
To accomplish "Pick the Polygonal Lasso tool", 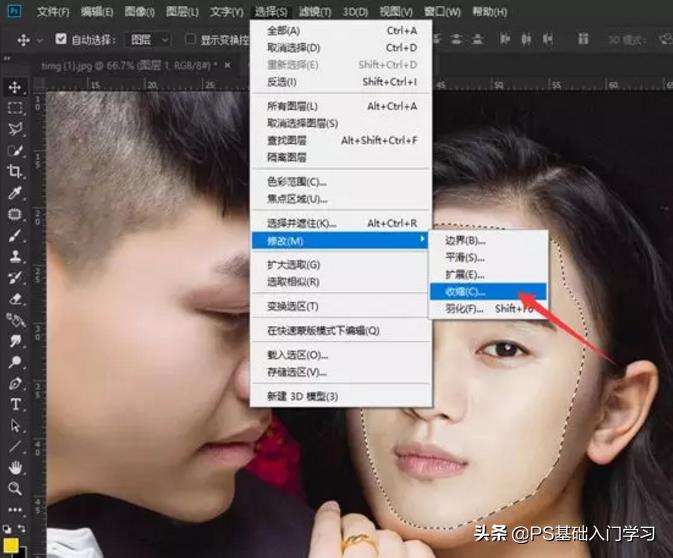I will 16,129.
